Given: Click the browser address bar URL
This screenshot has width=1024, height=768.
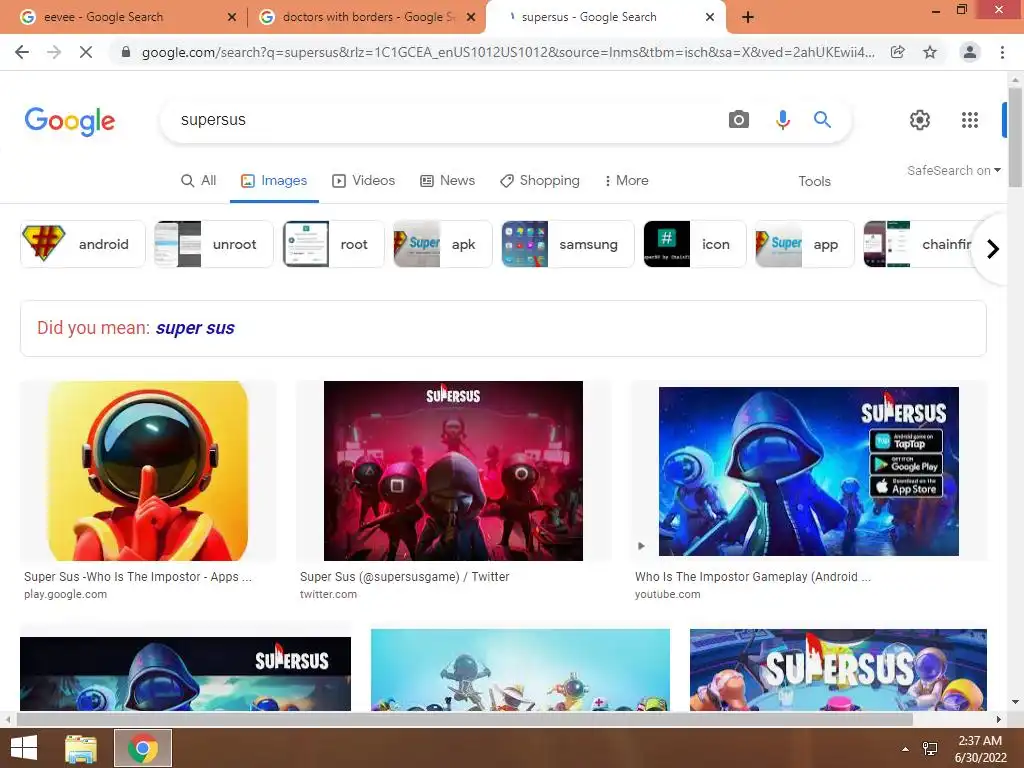Looking at the screenshot, I should 507,52.
